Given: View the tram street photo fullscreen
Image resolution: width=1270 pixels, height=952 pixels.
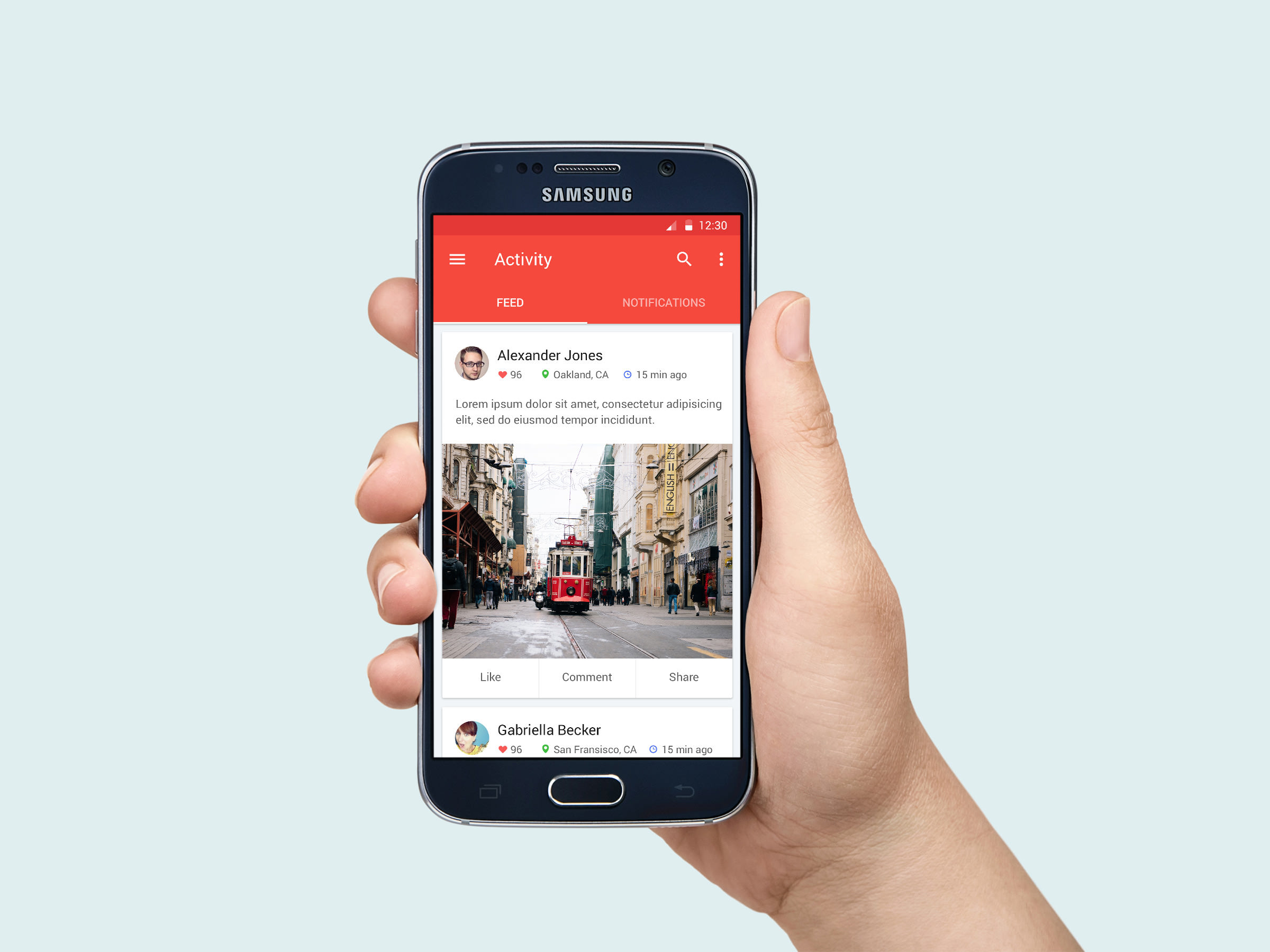Looking at the screenshot, I should (x=589, y=545).
